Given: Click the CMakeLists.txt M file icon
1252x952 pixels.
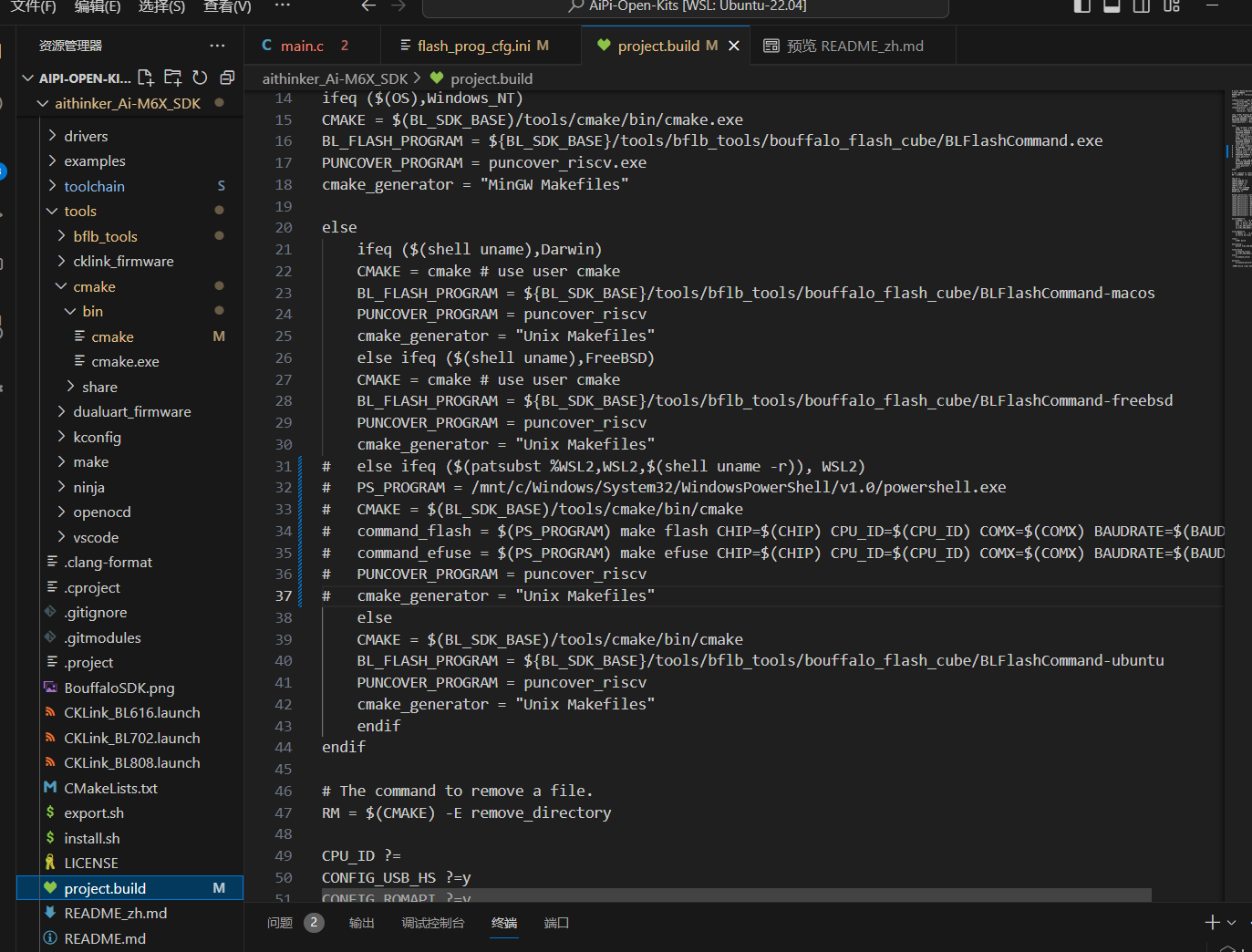Looking at the screenshot, I should click(x=50, y=787).
